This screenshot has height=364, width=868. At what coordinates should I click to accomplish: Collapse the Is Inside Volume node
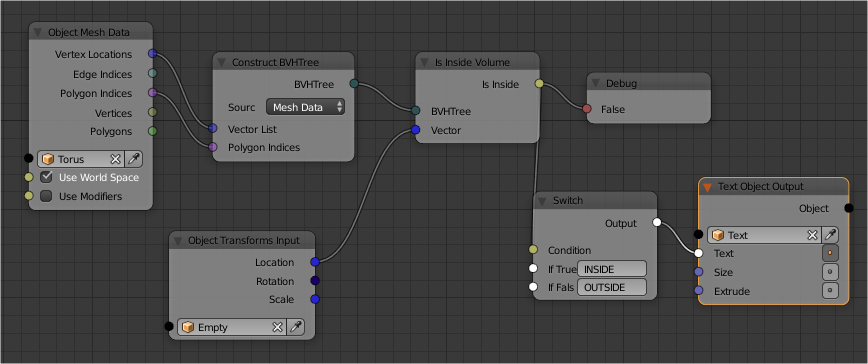pos(425,63)
